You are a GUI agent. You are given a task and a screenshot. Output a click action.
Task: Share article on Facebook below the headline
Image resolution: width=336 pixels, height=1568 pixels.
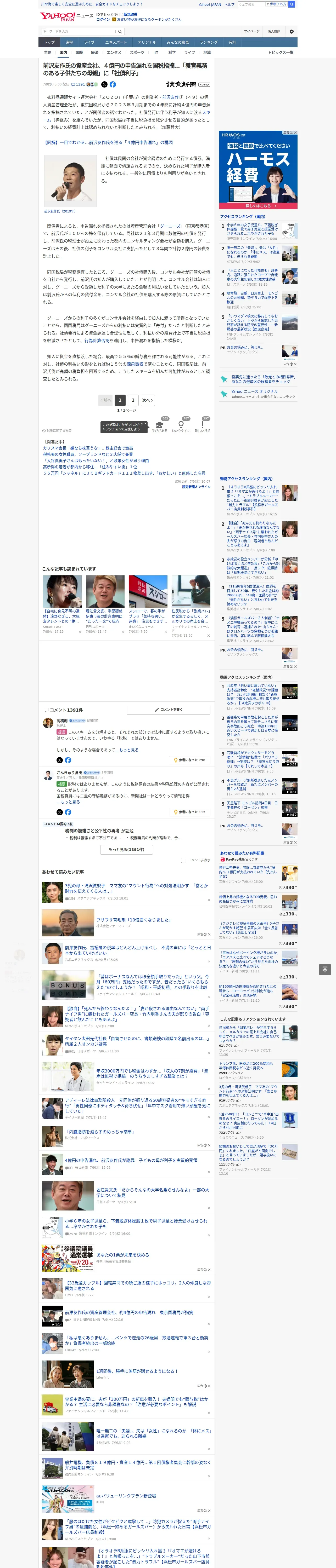point(113,85)
